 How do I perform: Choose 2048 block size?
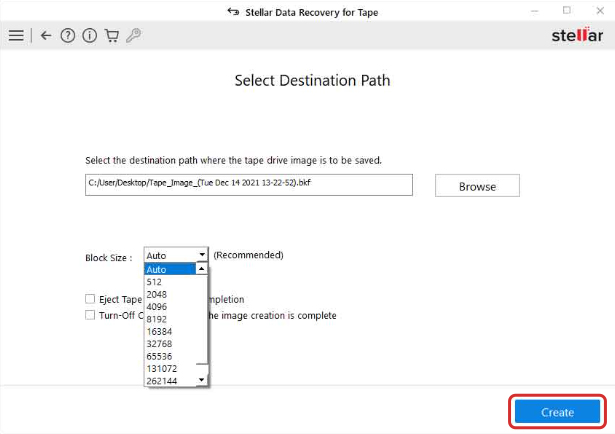coord(170,294)
